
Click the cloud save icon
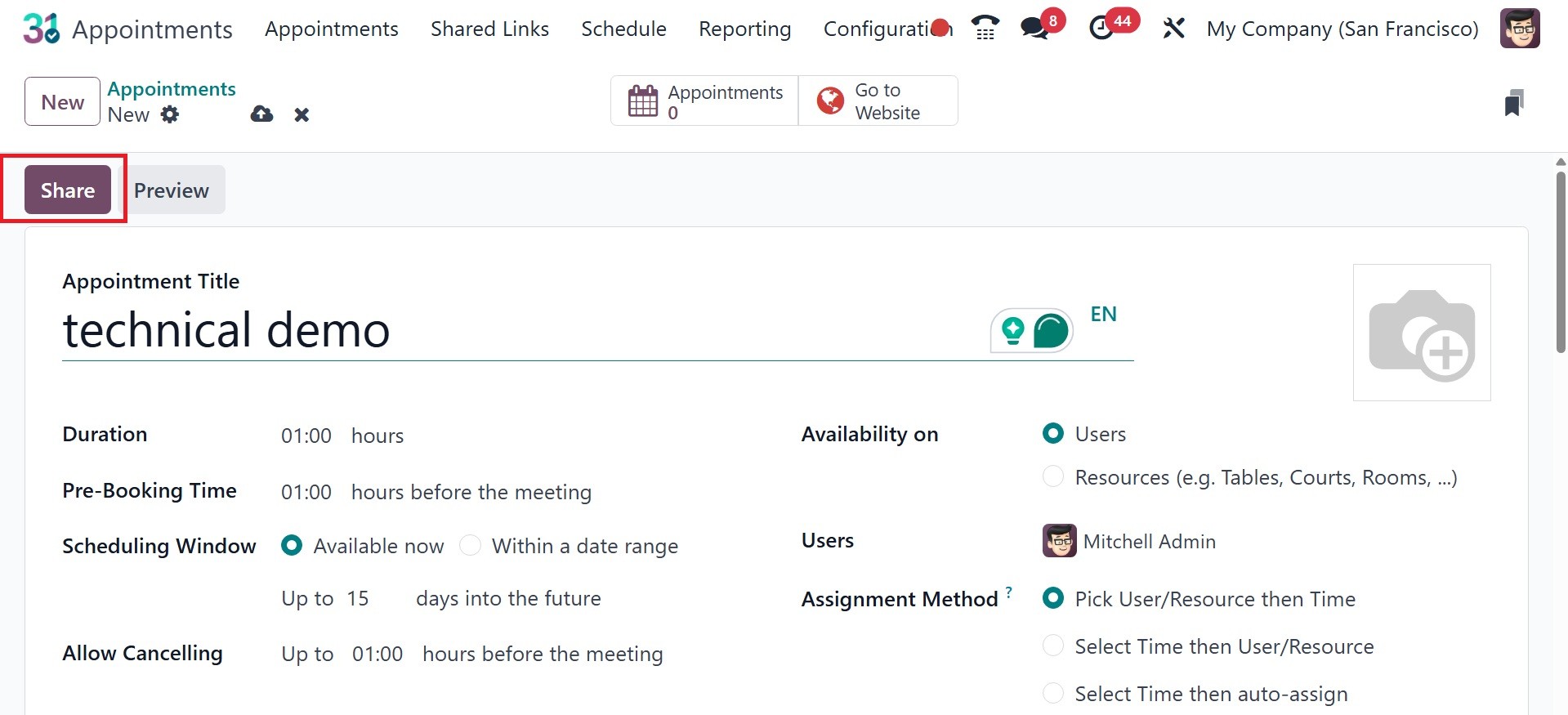point(261,114)
